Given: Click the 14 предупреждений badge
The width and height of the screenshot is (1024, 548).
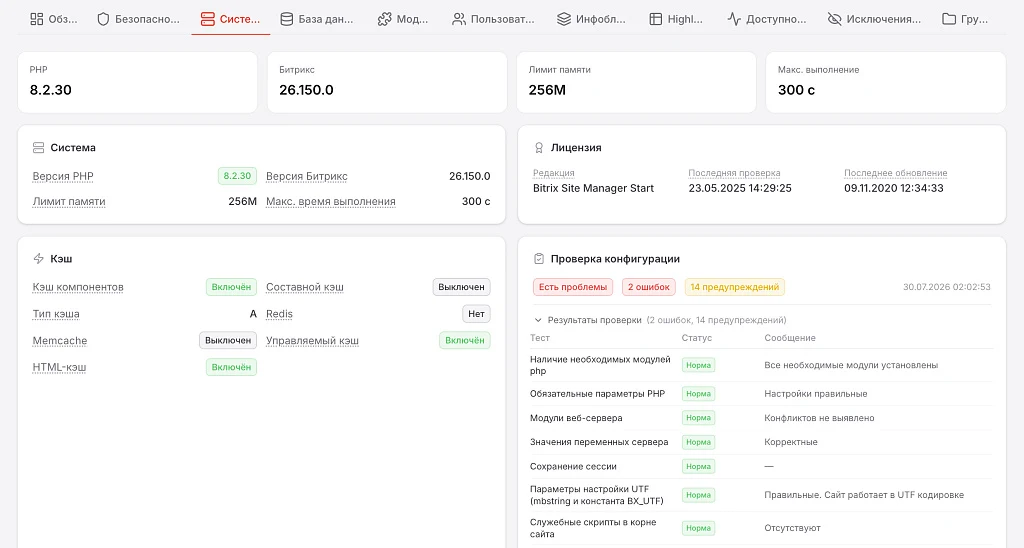Looking at the screenshot, I should click(x=735, y=287).
